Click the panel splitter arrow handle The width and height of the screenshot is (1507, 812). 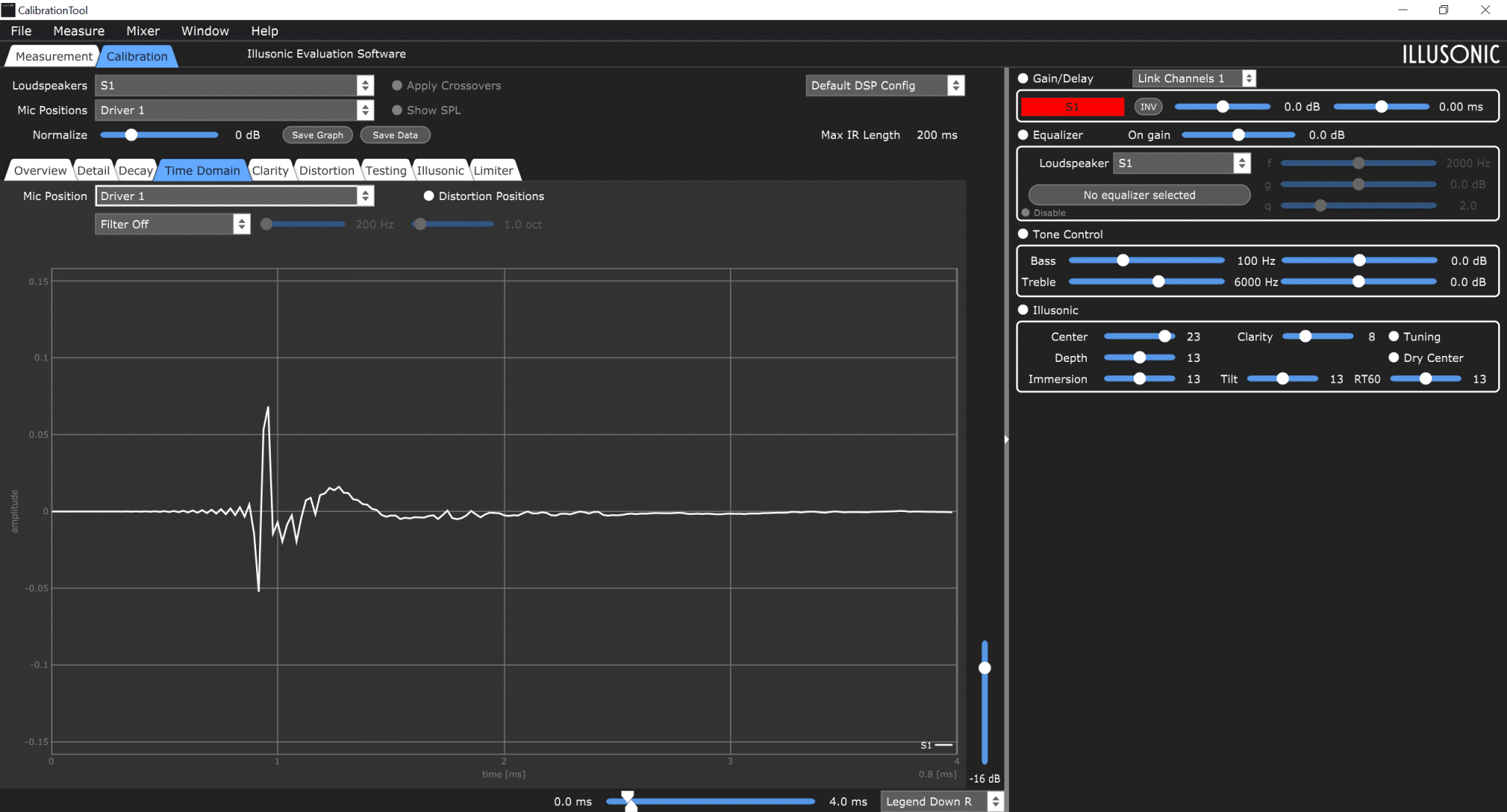click(1006, 439)
